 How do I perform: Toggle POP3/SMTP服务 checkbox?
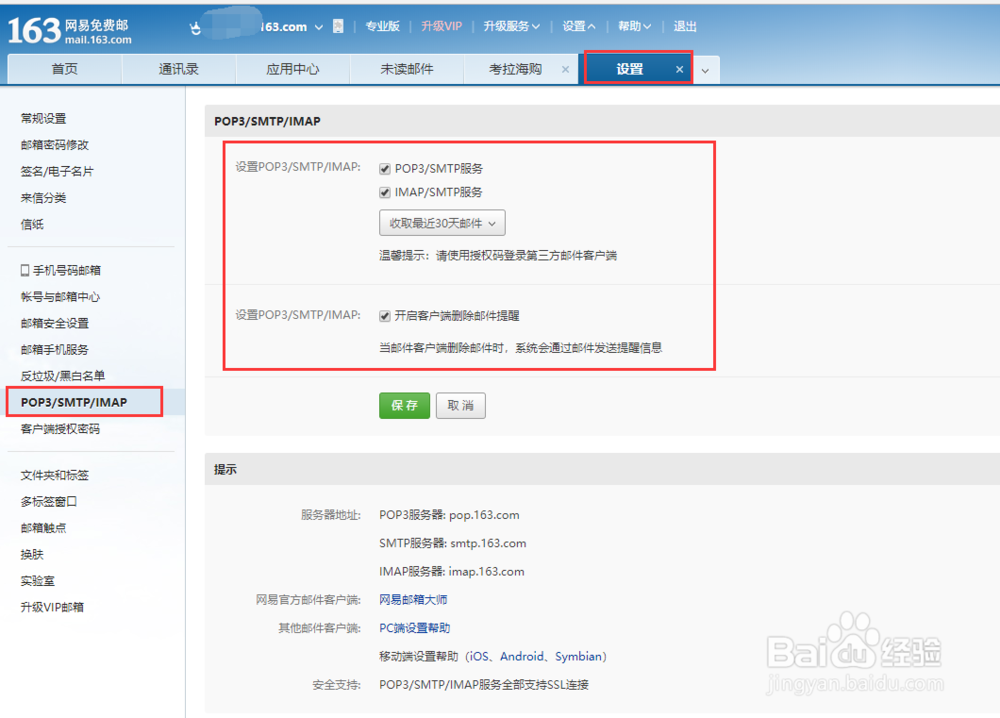(x=385, y=169)
